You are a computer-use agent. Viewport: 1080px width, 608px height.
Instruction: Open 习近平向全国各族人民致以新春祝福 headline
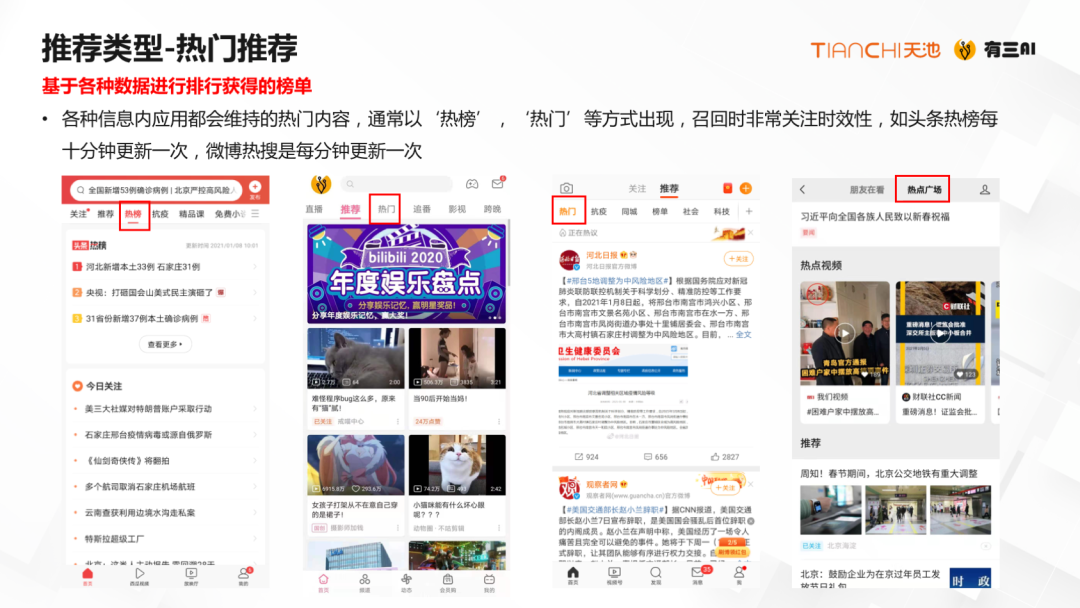875,216
